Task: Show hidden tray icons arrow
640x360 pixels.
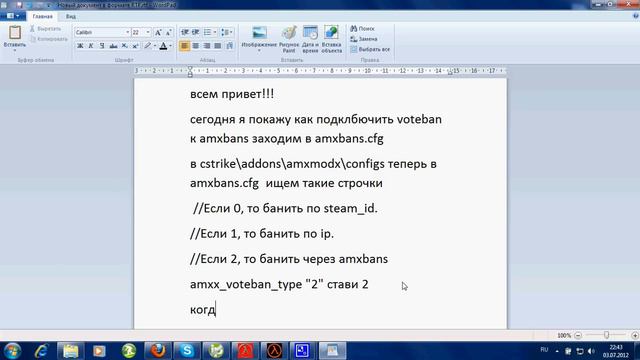Action: [557, 351]
